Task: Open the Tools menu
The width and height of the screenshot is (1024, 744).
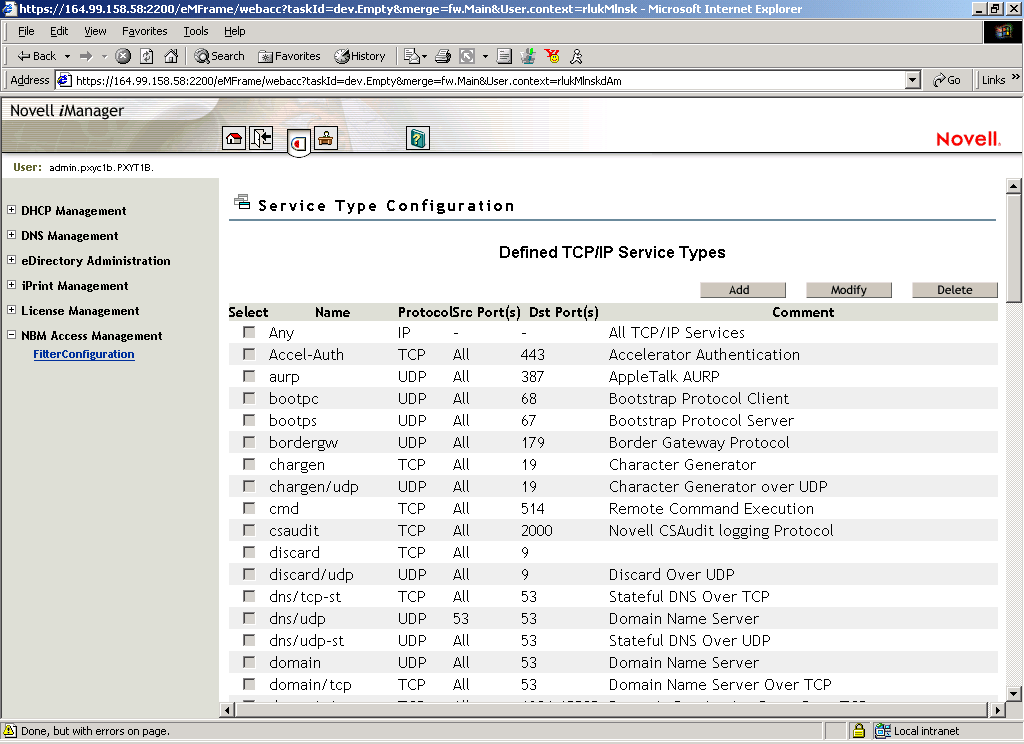Action: pyautogui.click(x=195, y=31)
